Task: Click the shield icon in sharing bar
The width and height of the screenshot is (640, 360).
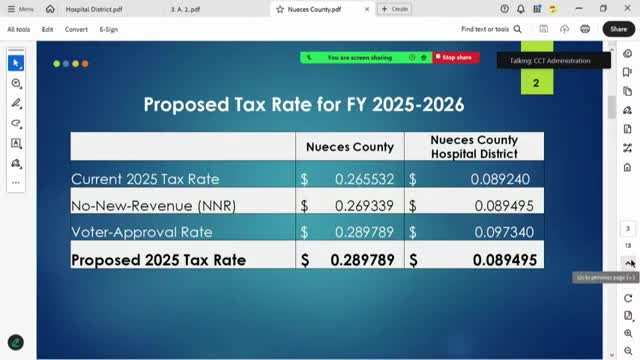Action: tap(424, 58)
